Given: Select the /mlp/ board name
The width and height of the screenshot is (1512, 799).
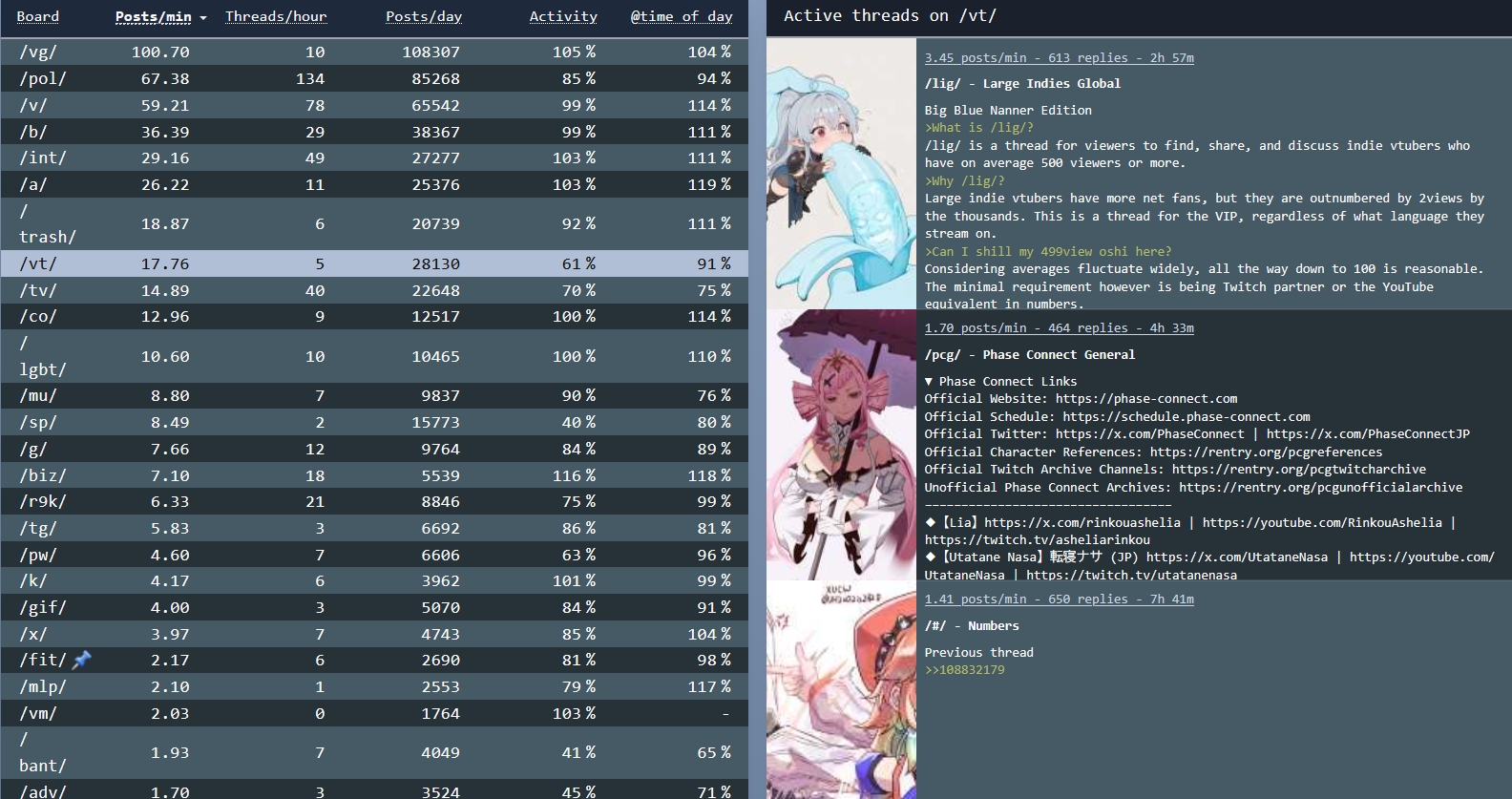Looking at the screenshot, I should pyautogui.click(x=43, y=686).
